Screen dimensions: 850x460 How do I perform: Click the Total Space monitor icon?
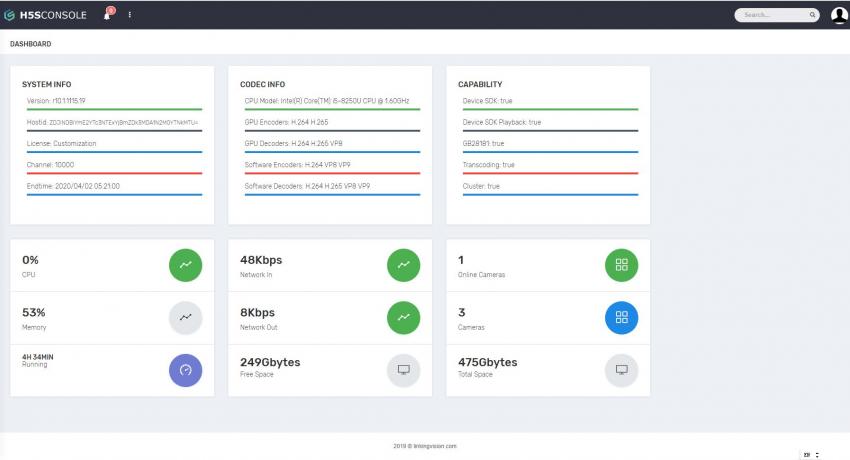[621, 369]
